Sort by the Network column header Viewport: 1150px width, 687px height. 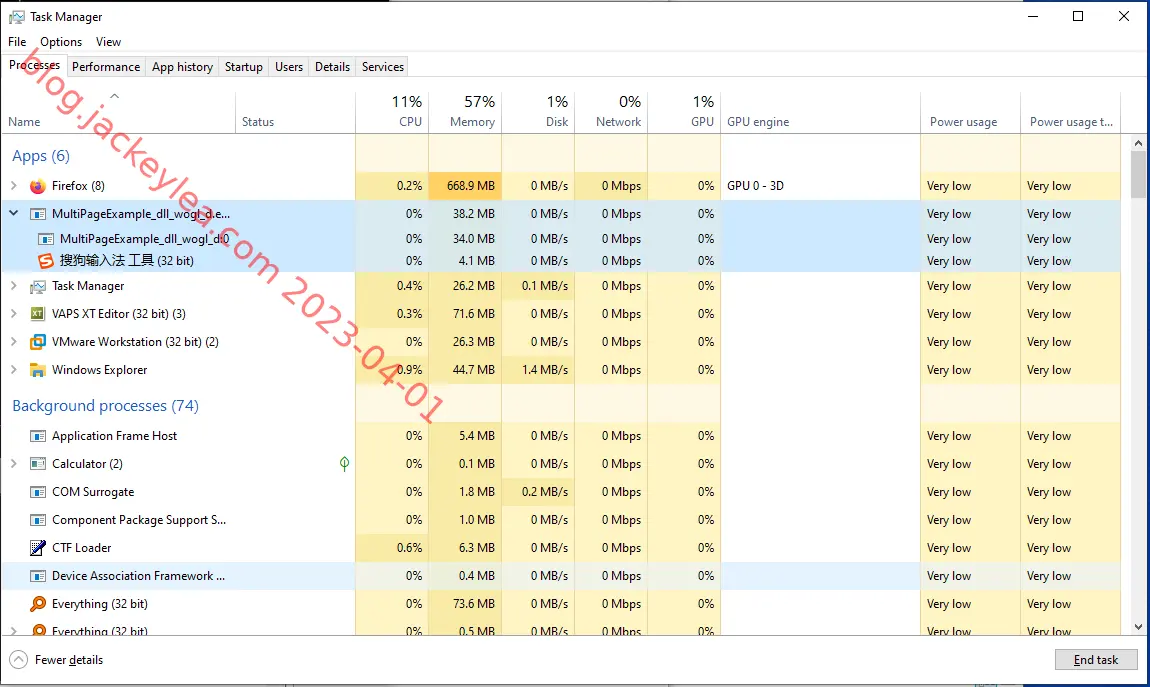611,113
